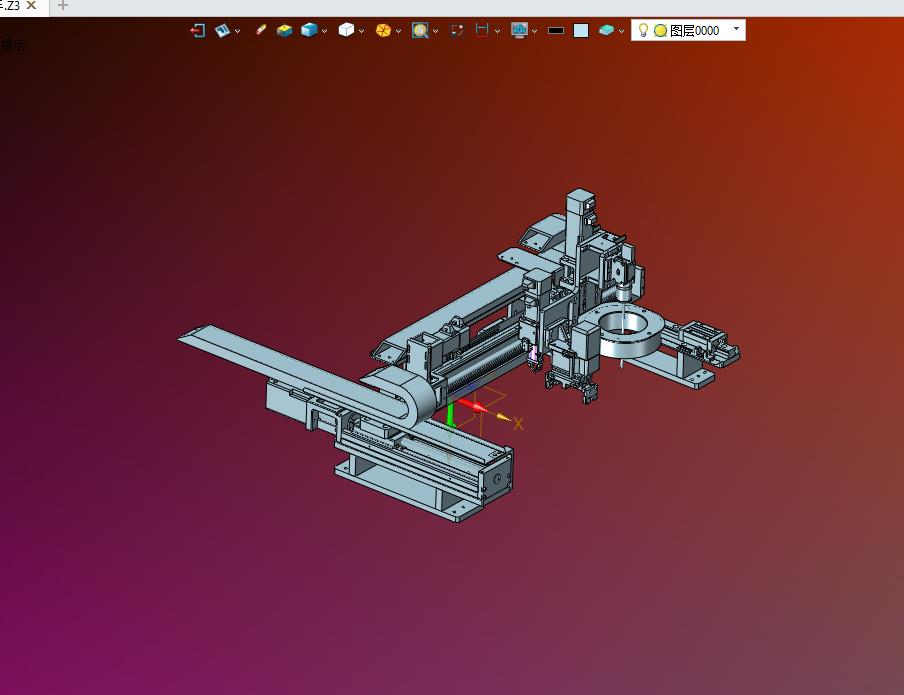Screen dimensions: 904x695
Task: Toggle the light bulb layer visibility
Action: pos(643,30)
